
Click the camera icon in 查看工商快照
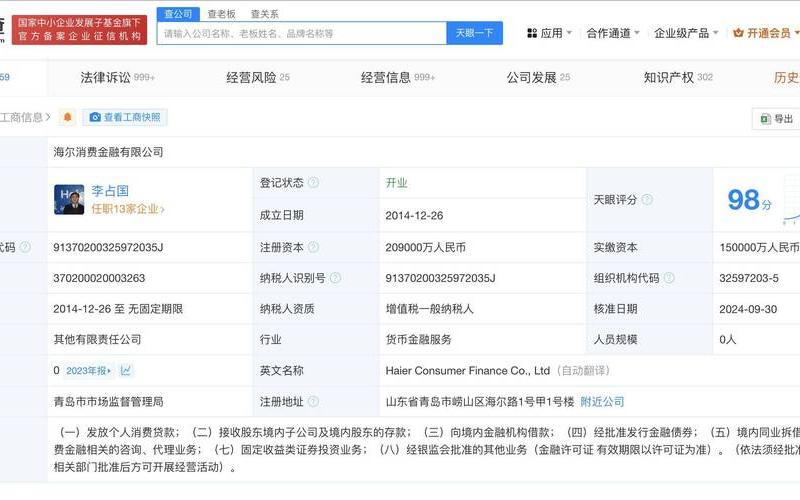click(x=95, y=117)
